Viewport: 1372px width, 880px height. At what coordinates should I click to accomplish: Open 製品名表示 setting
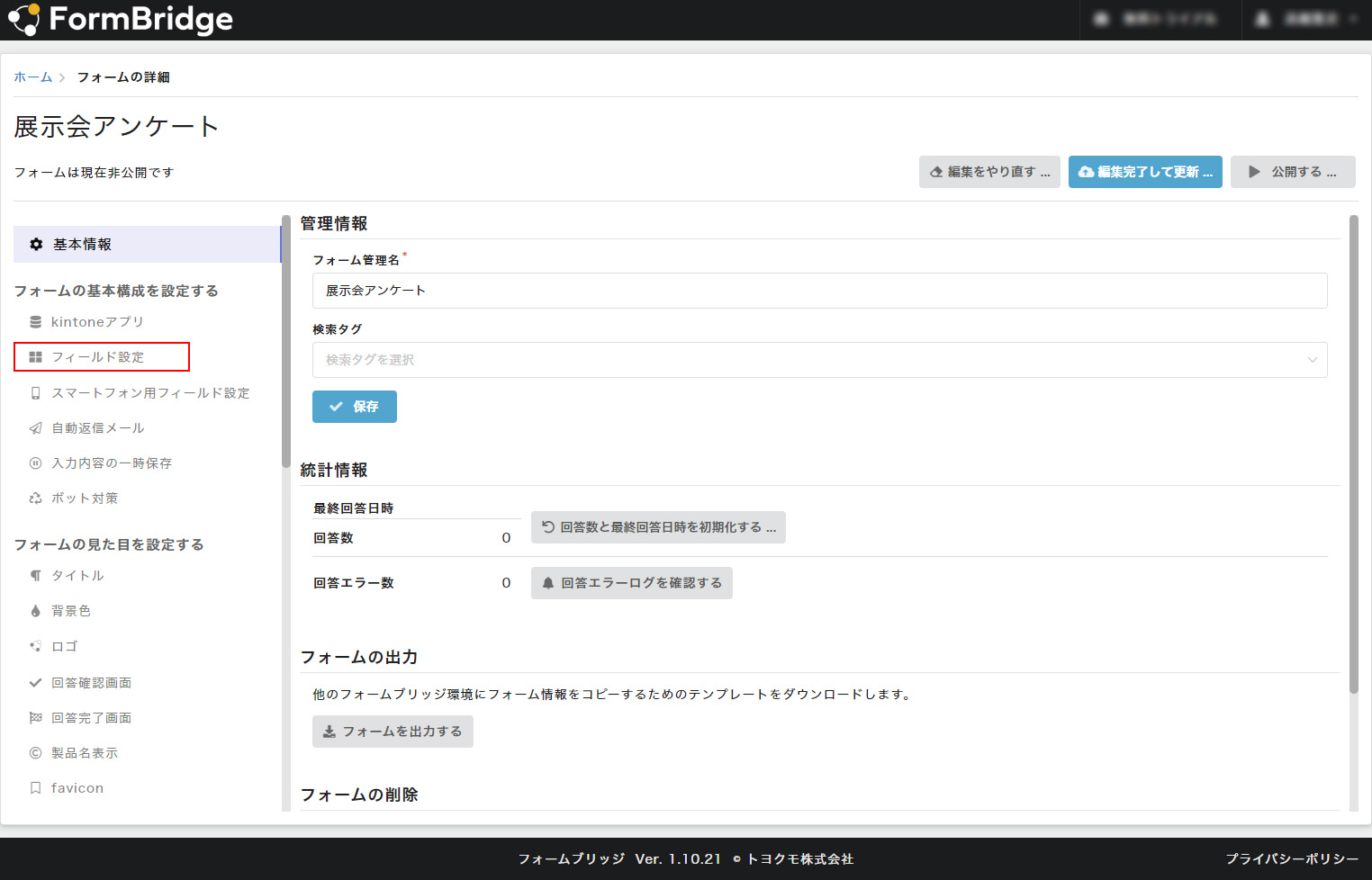[85, 753]
